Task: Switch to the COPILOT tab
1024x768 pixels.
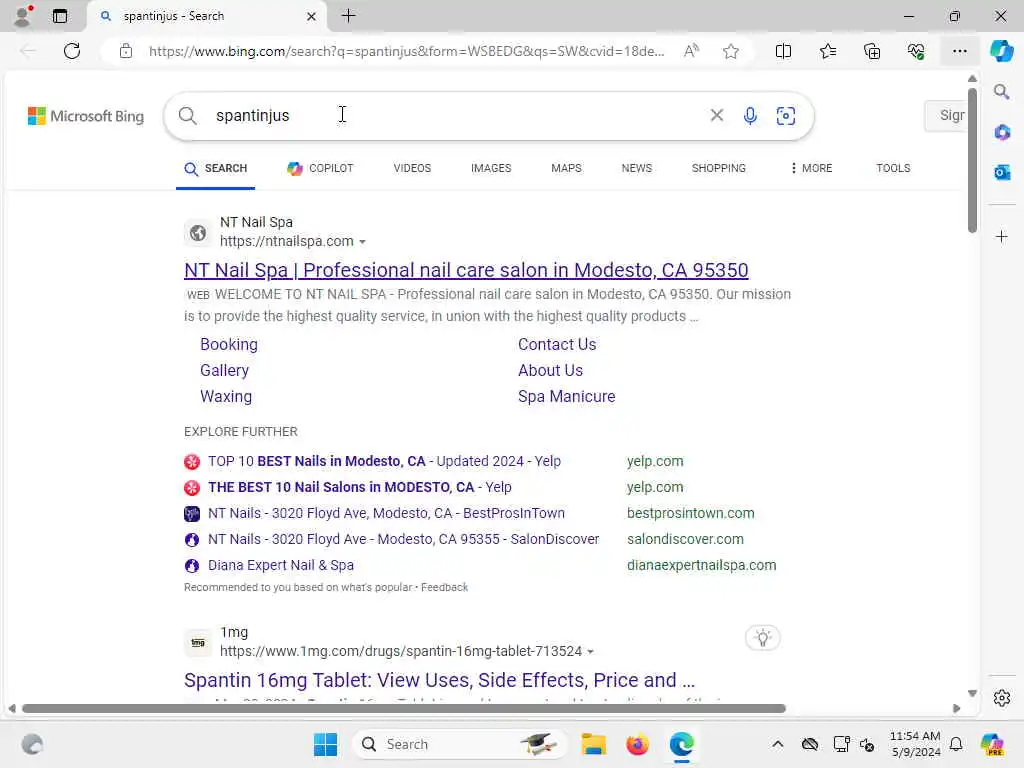Action: (320, 168)
